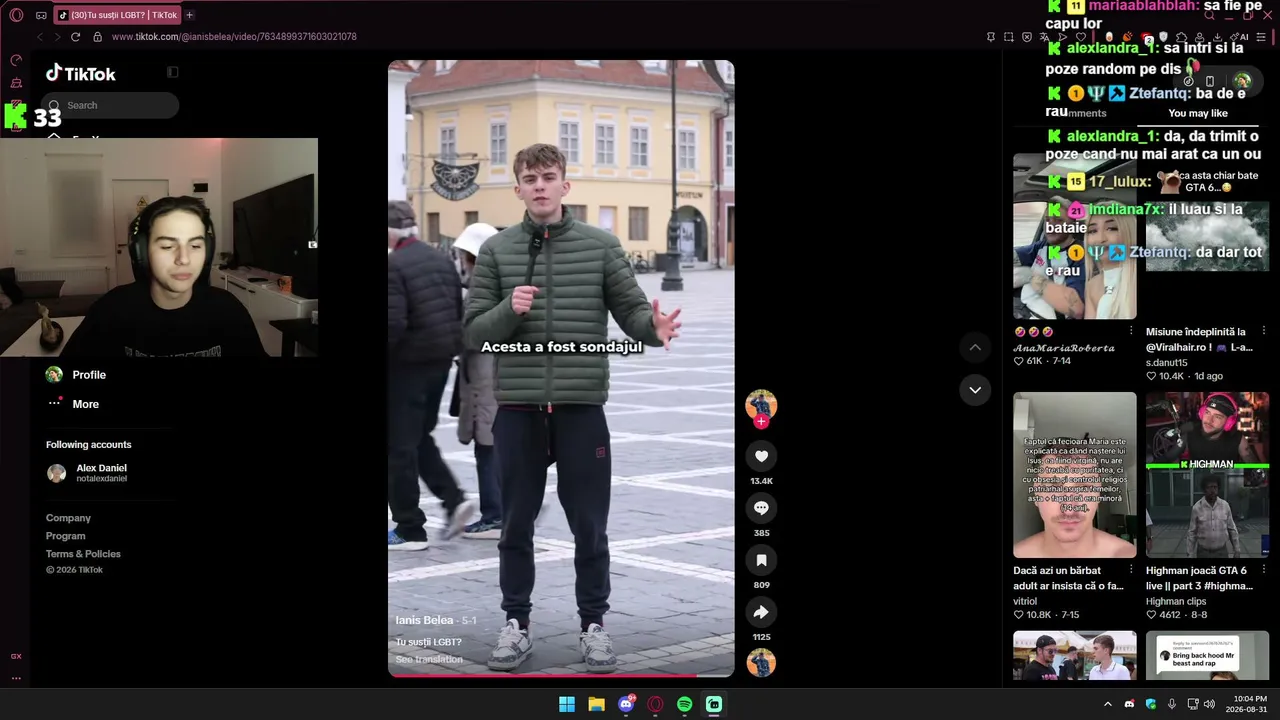Open options for the AnaMariaRoberta video

[1131, 331]
